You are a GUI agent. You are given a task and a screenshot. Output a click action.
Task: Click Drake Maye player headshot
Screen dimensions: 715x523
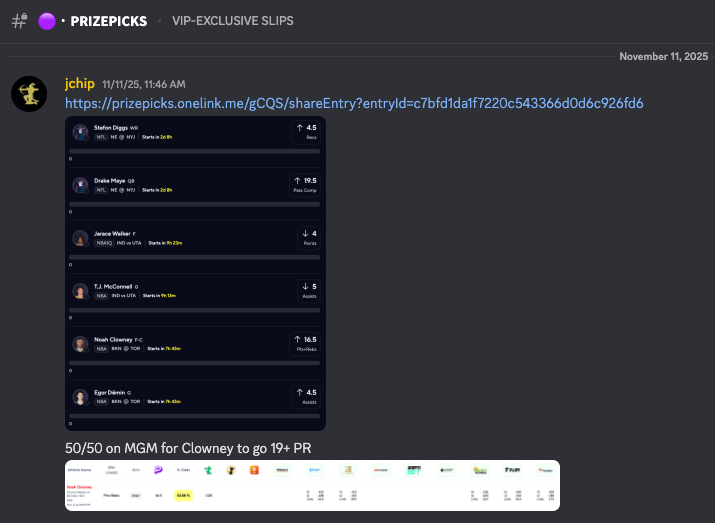pos(80,185)
